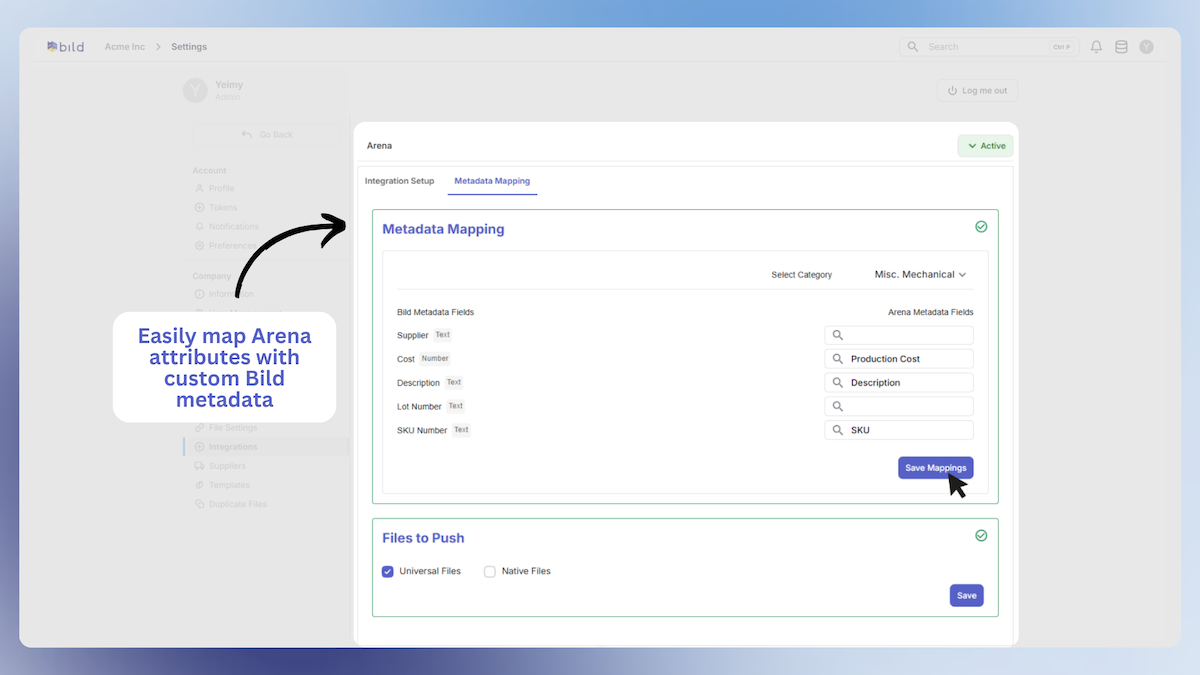The height and width of the screenshot is (675, 1200).
Task: Click the green checkmark icon beside Metadata Mapping heading
Action: (981, 227)
